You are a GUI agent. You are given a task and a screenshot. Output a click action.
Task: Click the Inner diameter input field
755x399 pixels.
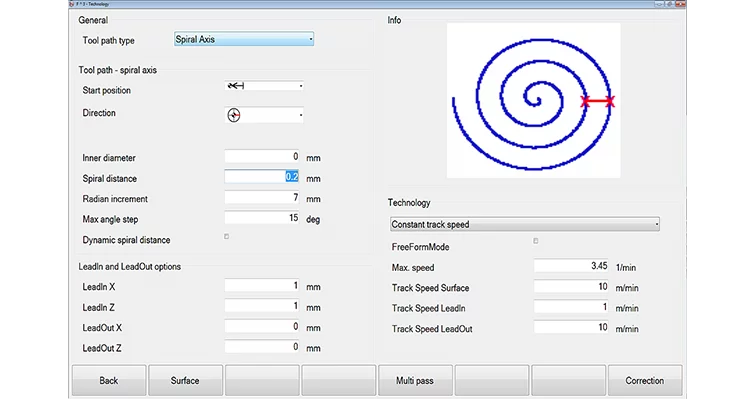coord(262,156)
